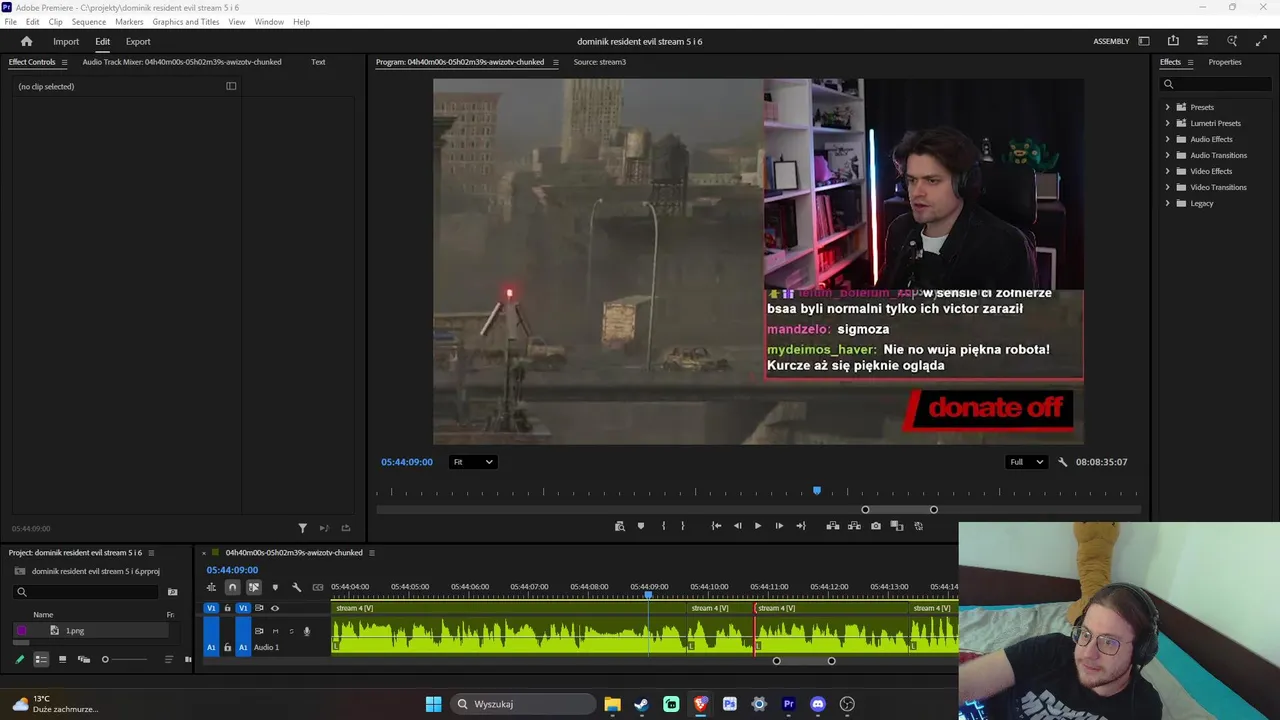Open the Quick Export share icon
Image resolution: width=1280 pixels, height=720 pixels.
[1173, 41]
